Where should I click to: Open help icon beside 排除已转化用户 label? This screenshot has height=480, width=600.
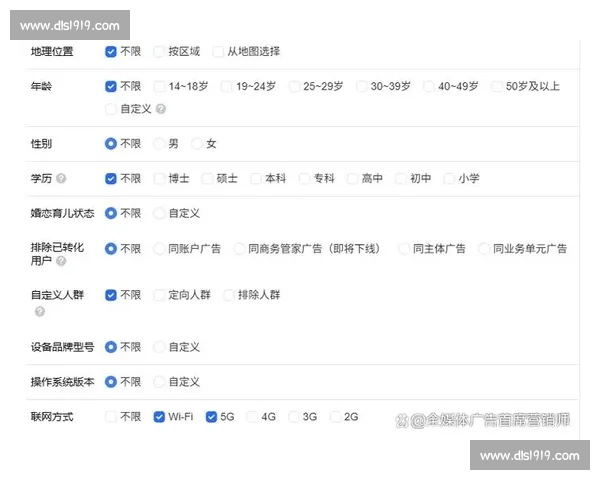click(61, 261)
